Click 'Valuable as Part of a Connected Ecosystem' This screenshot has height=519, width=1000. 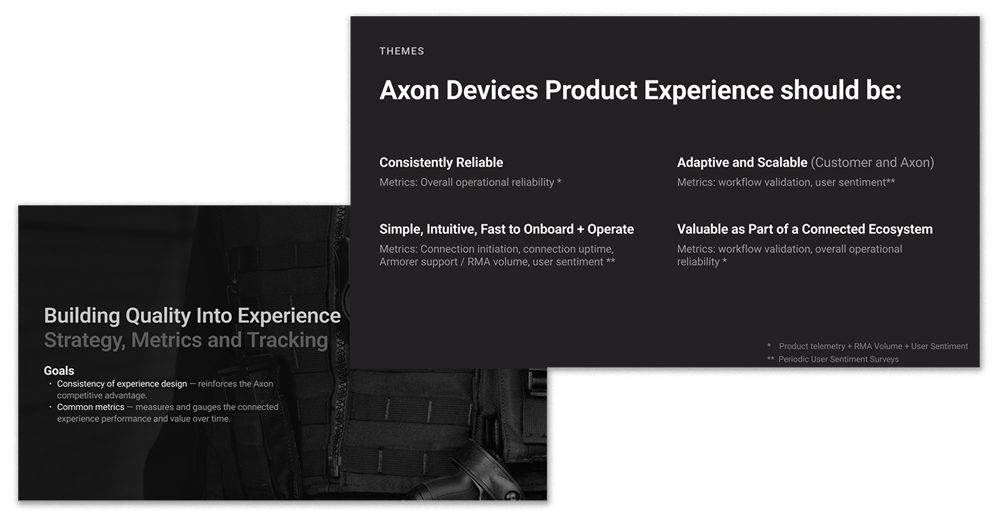point(804,230)
